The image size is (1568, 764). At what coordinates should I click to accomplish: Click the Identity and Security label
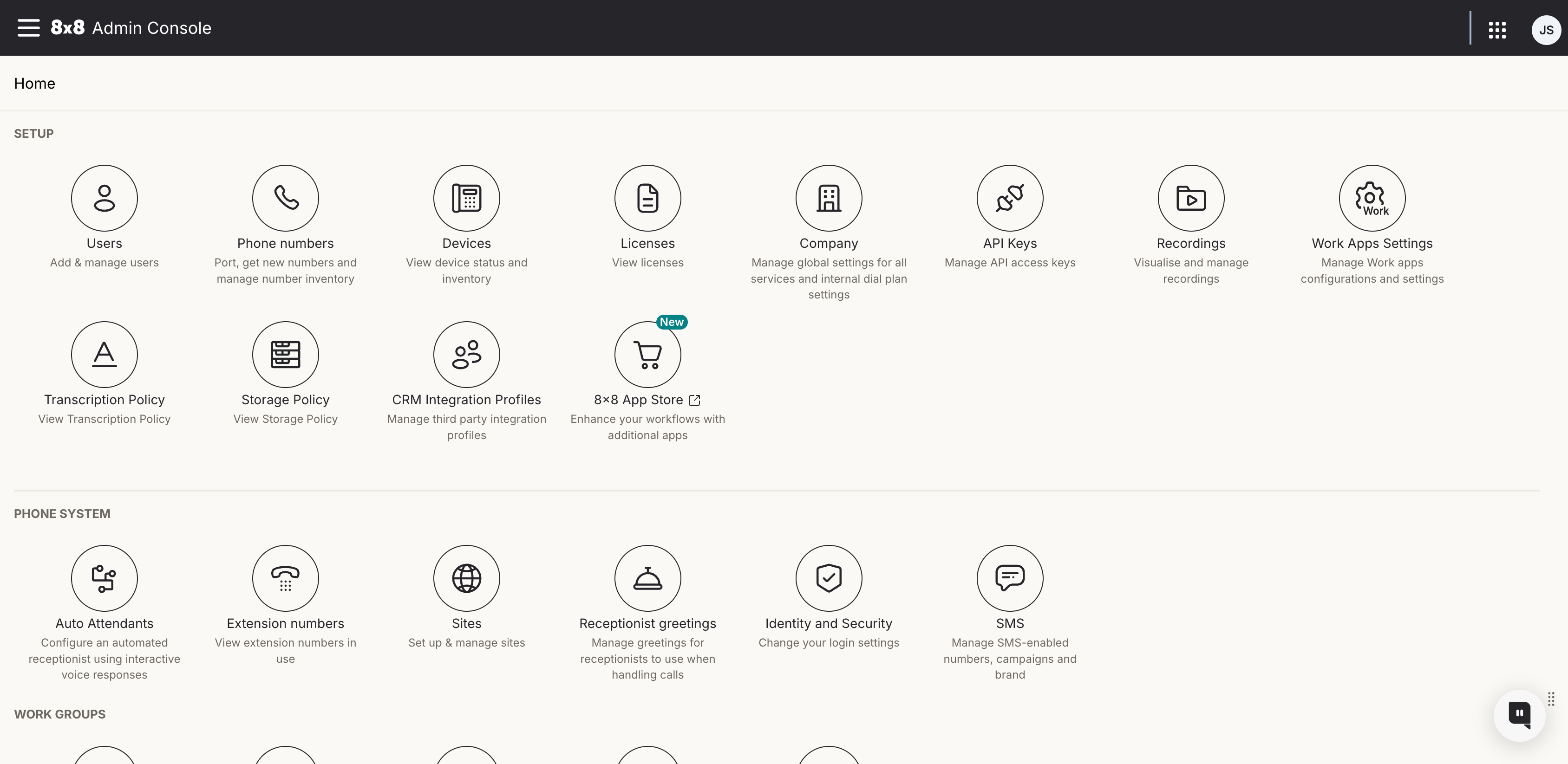tap(829, 623)
